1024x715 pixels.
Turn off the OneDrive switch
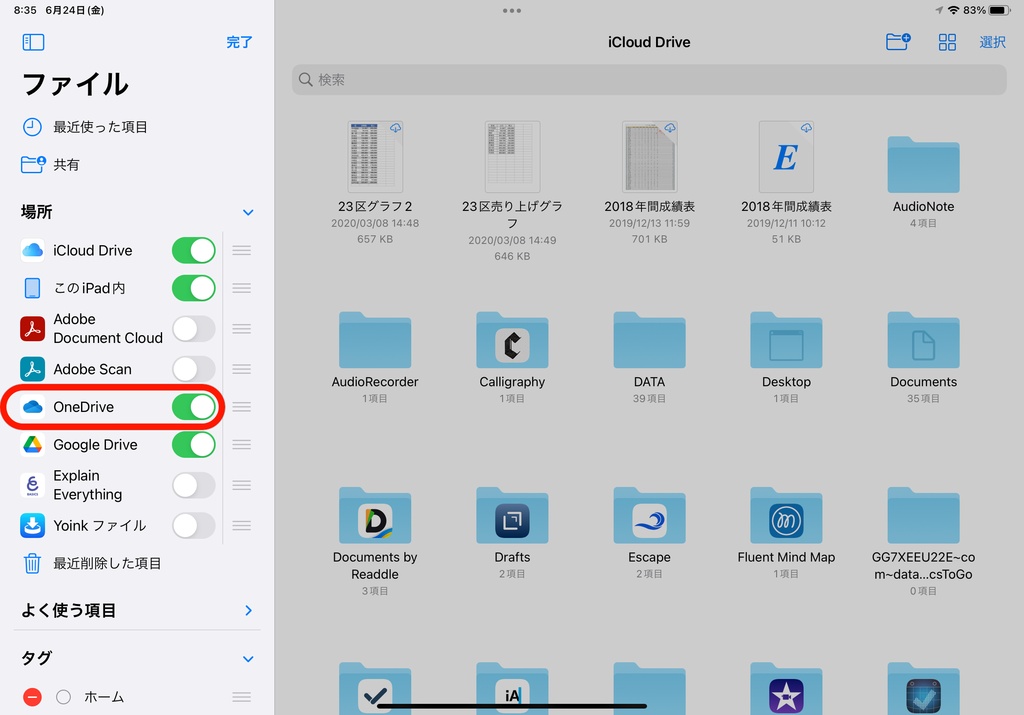coord(193,407)
